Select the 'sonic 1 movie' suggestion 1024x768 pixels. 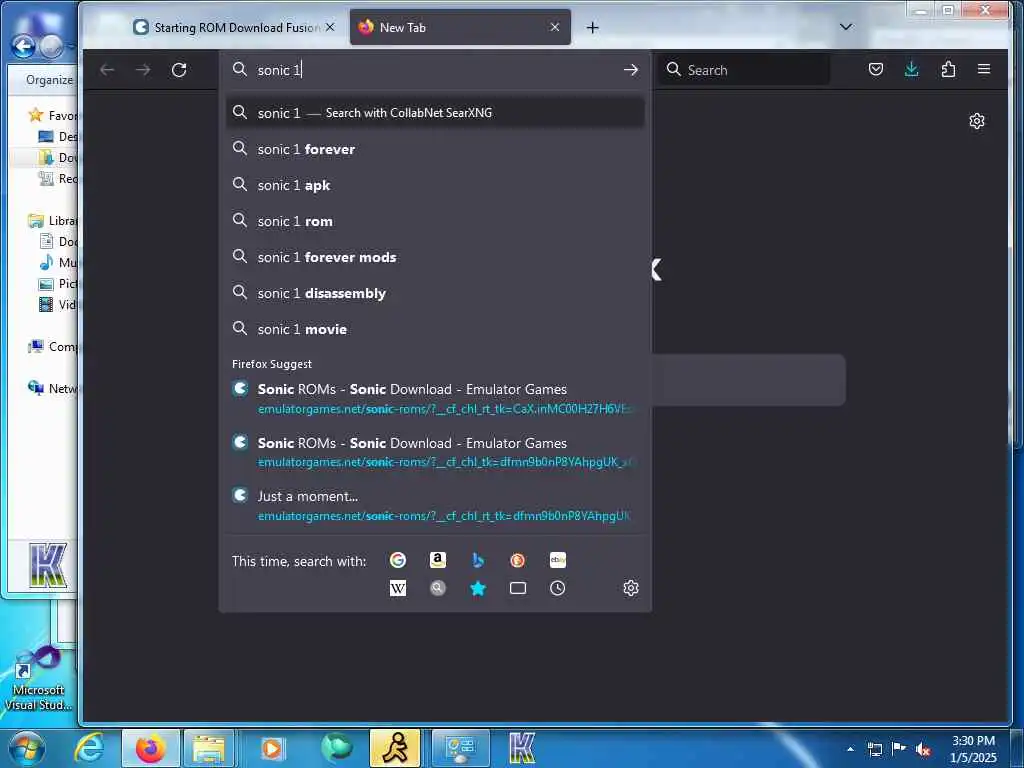[x=435, y=329]
